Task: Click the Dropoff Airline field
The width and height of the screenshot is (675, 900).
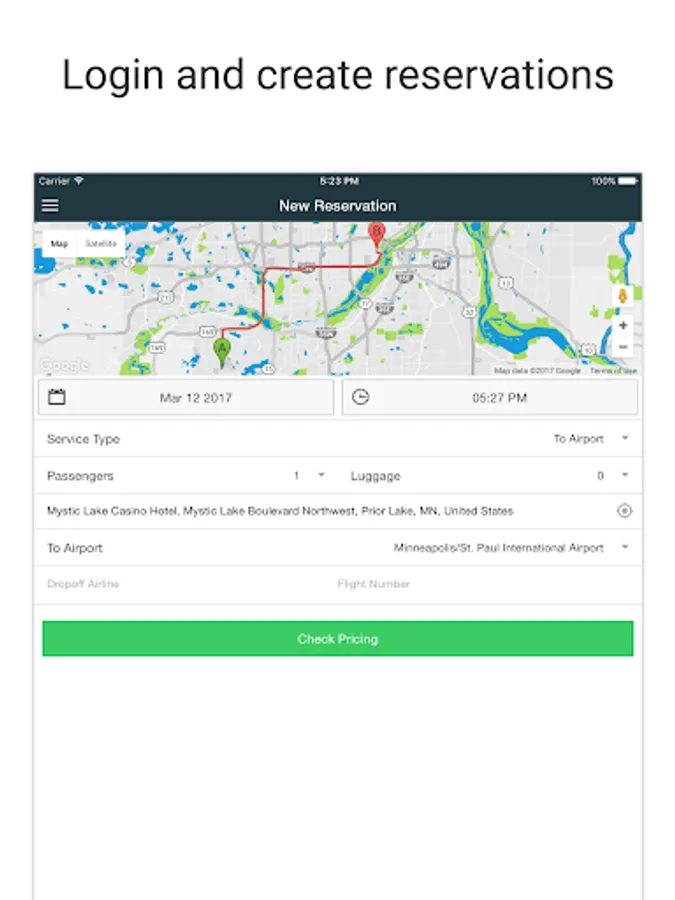Action: (184, 584)
